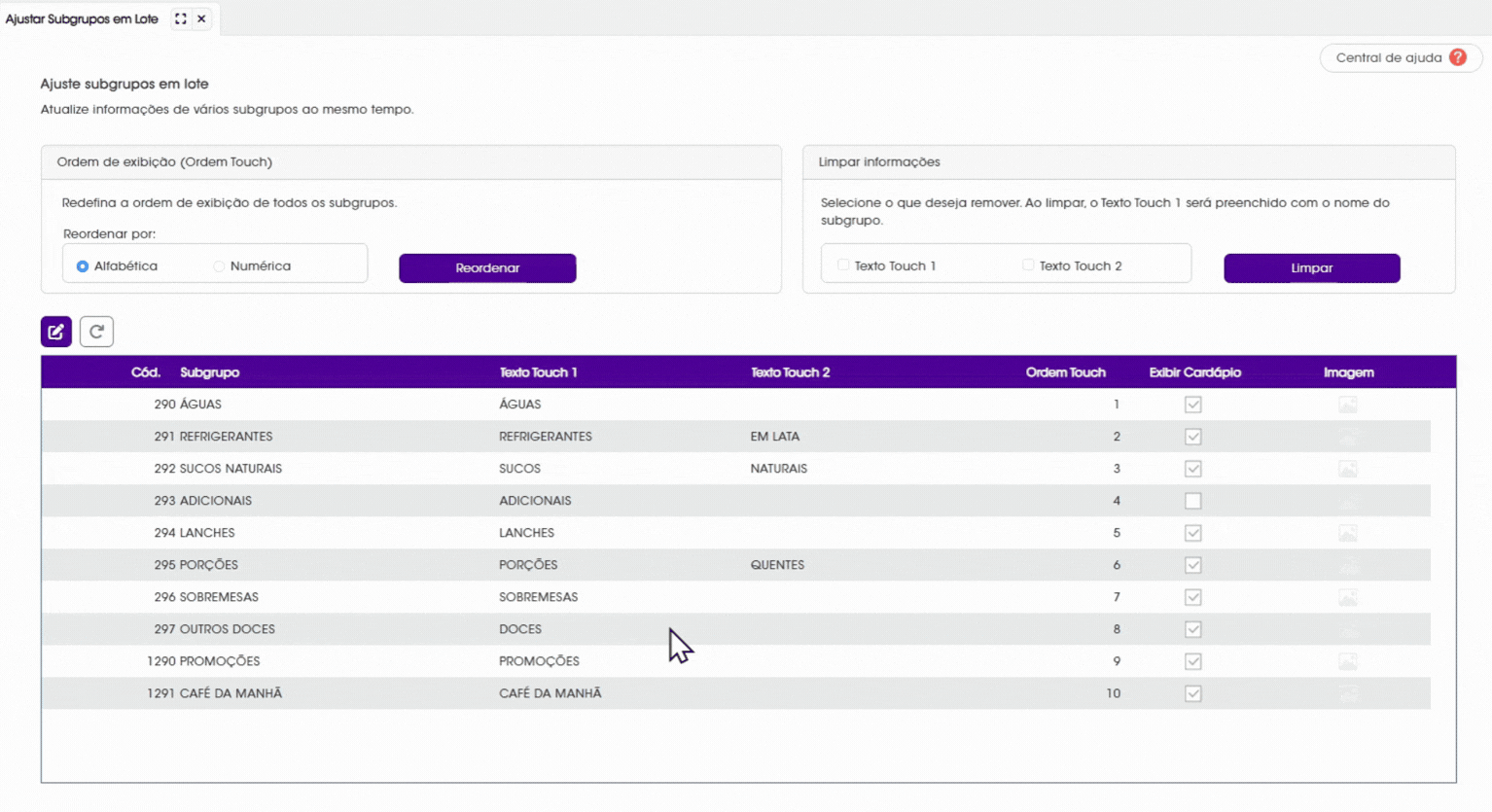
Task: Click the image icon for ÁGUAS row
Action: (x=1347, y=405)
